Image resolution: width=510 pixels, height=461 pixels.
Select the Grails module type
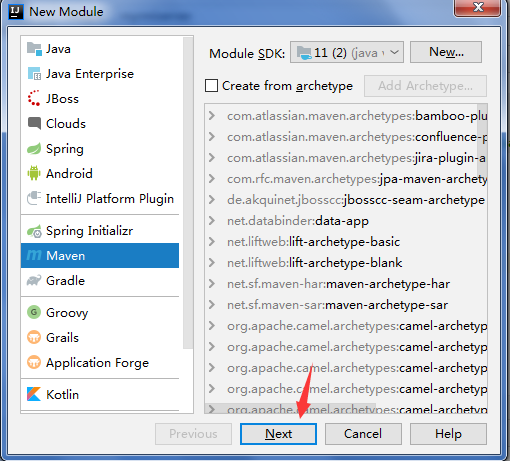coord(100,337)
